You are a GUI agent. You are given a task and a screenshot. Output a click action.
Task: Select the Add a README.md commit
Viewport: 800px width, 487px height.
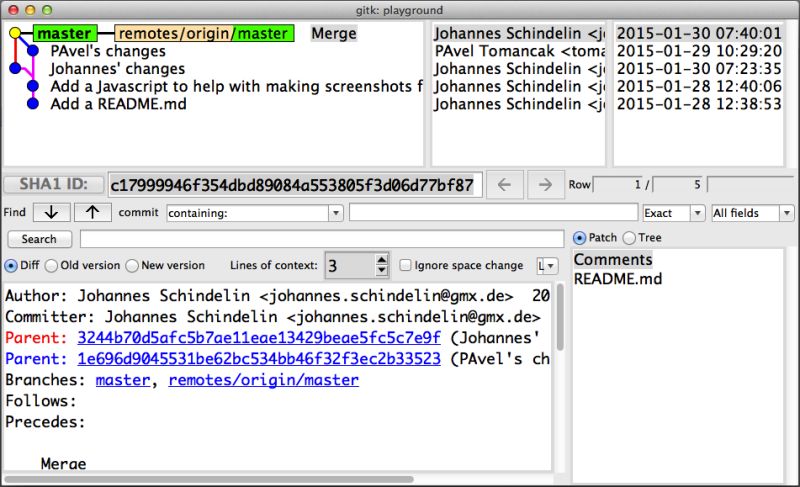click(x=118, y=104)
